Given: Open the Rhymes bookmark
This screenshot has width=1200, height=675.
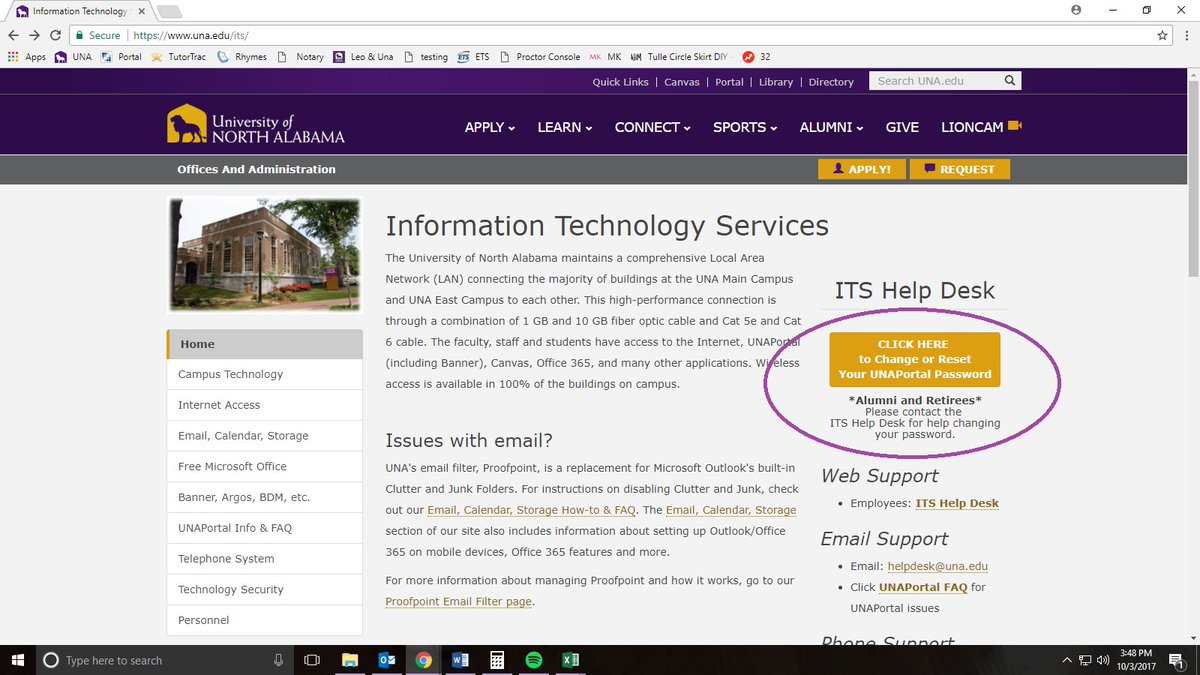Looking at the screenshot, I should 242,57.
